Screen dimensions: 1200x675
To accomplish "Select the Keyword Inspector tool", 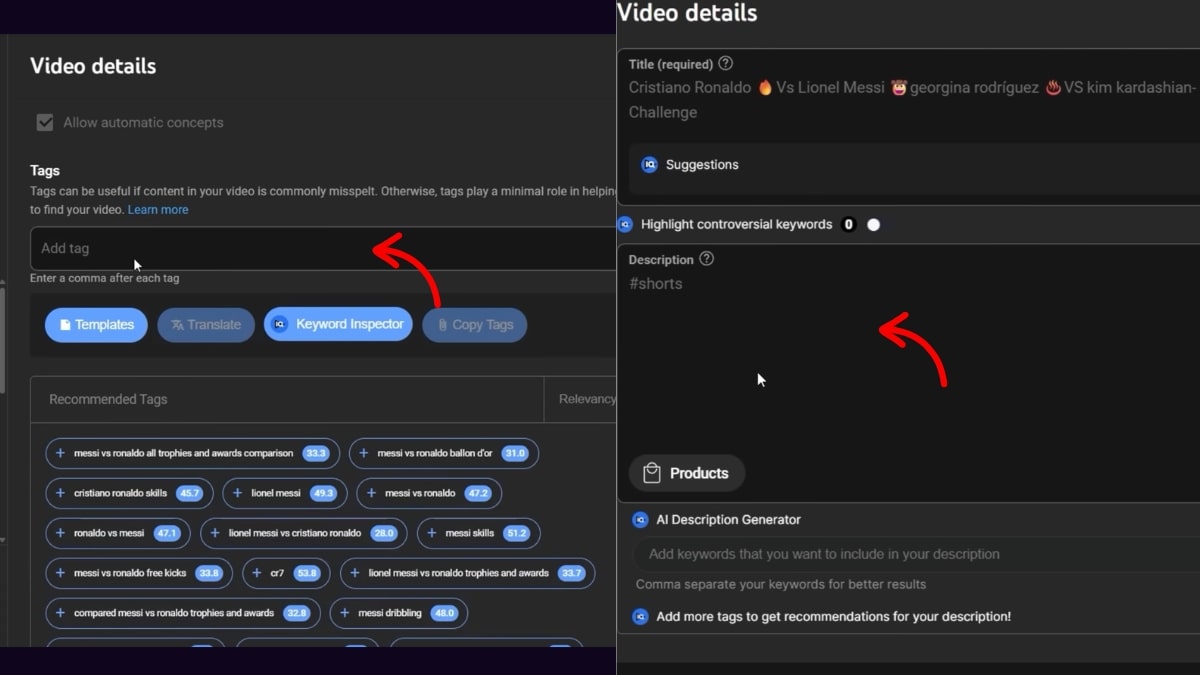I will 338,324.
